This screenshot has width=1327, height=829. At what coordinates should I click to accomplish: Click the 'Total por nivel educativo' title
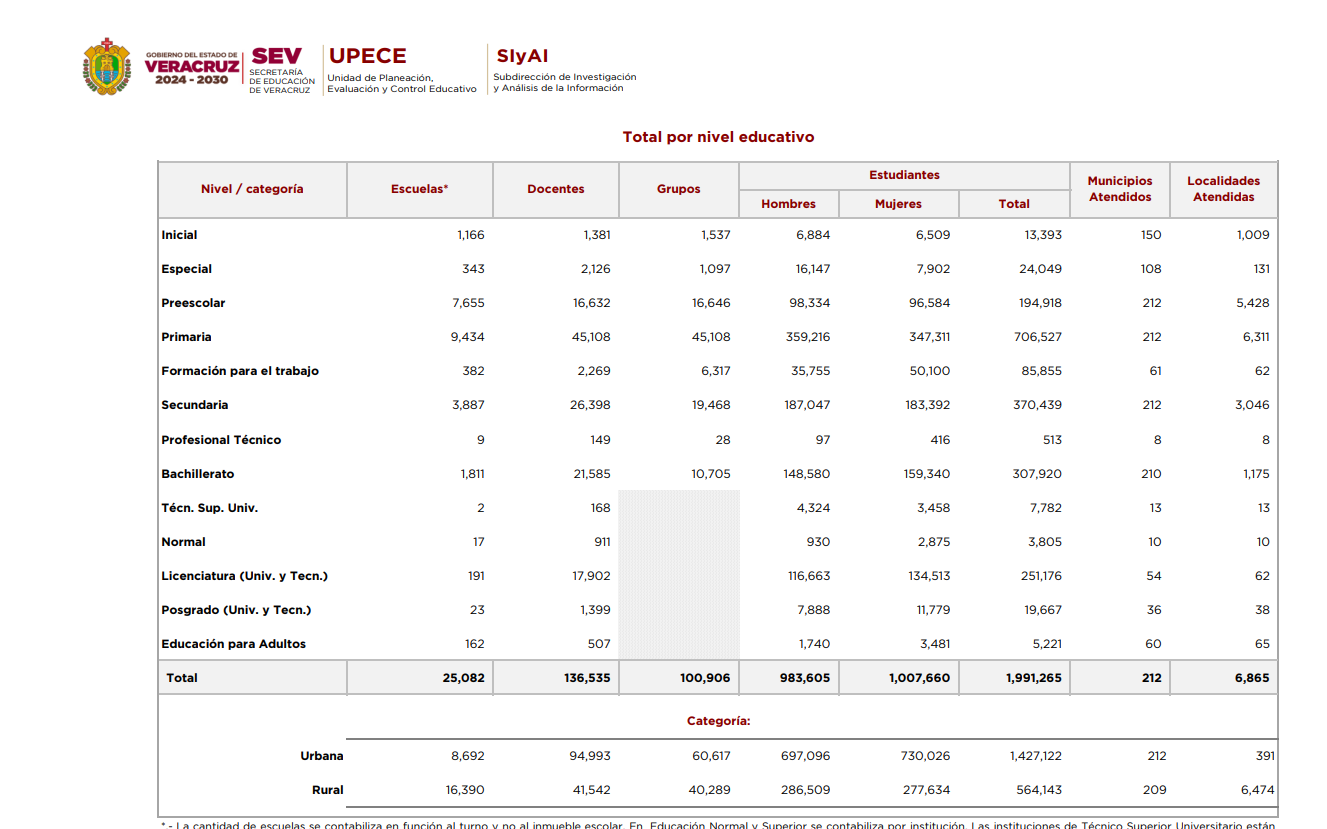718,137
